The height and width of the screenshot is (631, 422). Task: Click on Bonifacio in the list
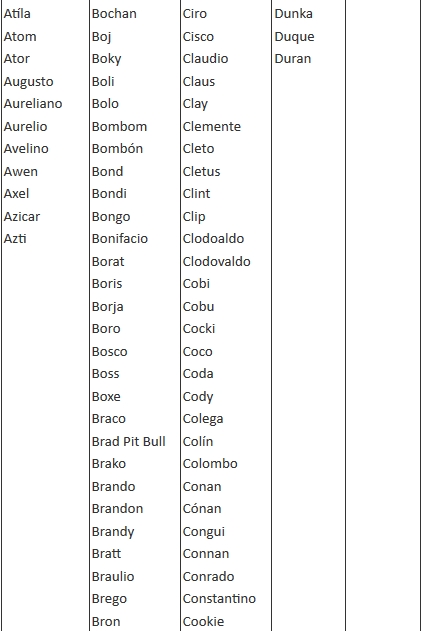120,239
